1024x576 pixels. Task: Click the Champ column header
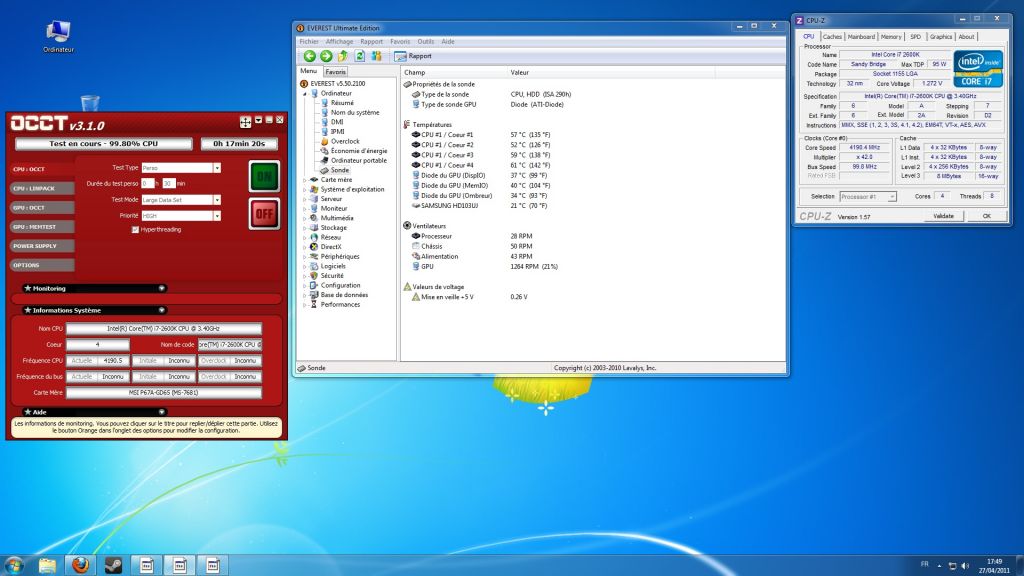[x=453, y=72]
